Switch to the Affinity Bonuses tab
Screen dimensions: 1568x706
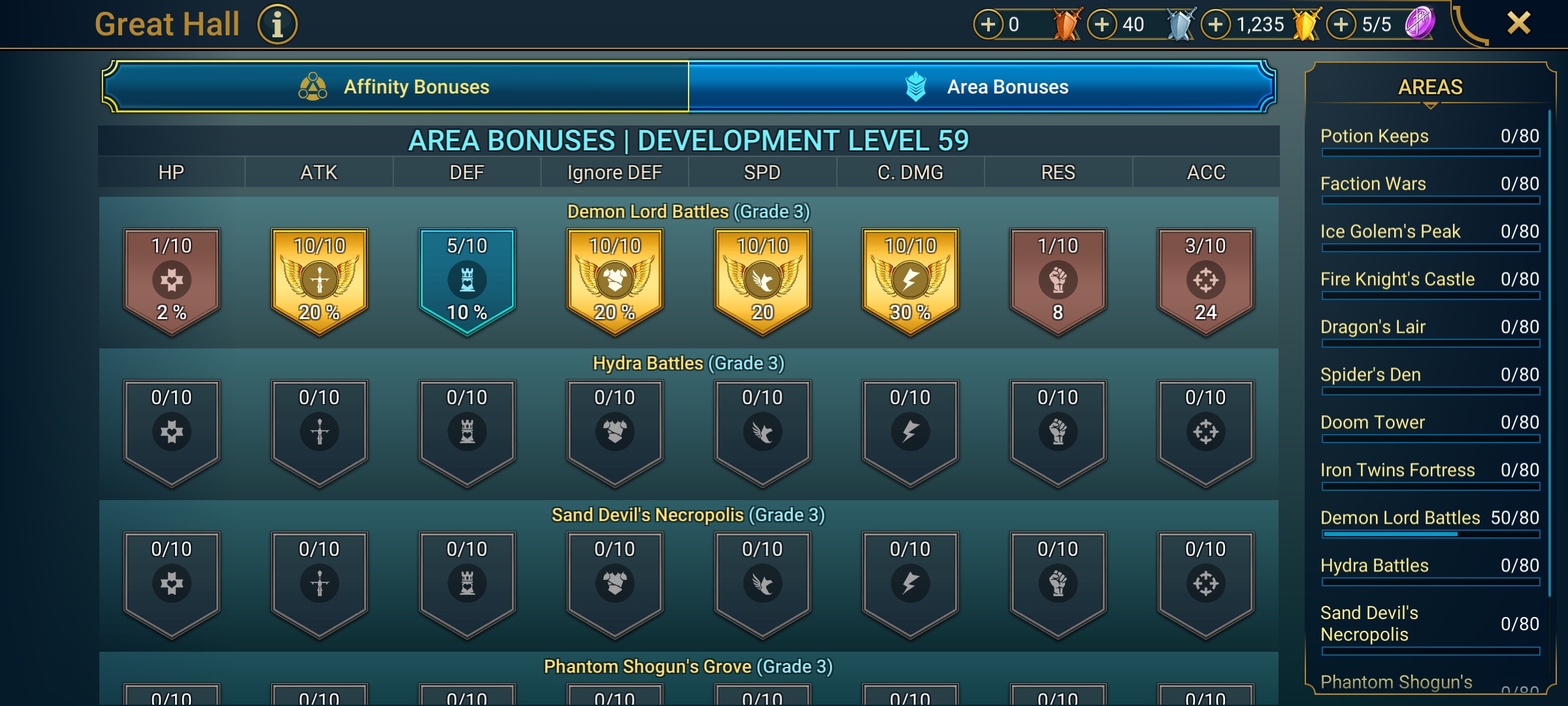point(395,86)
